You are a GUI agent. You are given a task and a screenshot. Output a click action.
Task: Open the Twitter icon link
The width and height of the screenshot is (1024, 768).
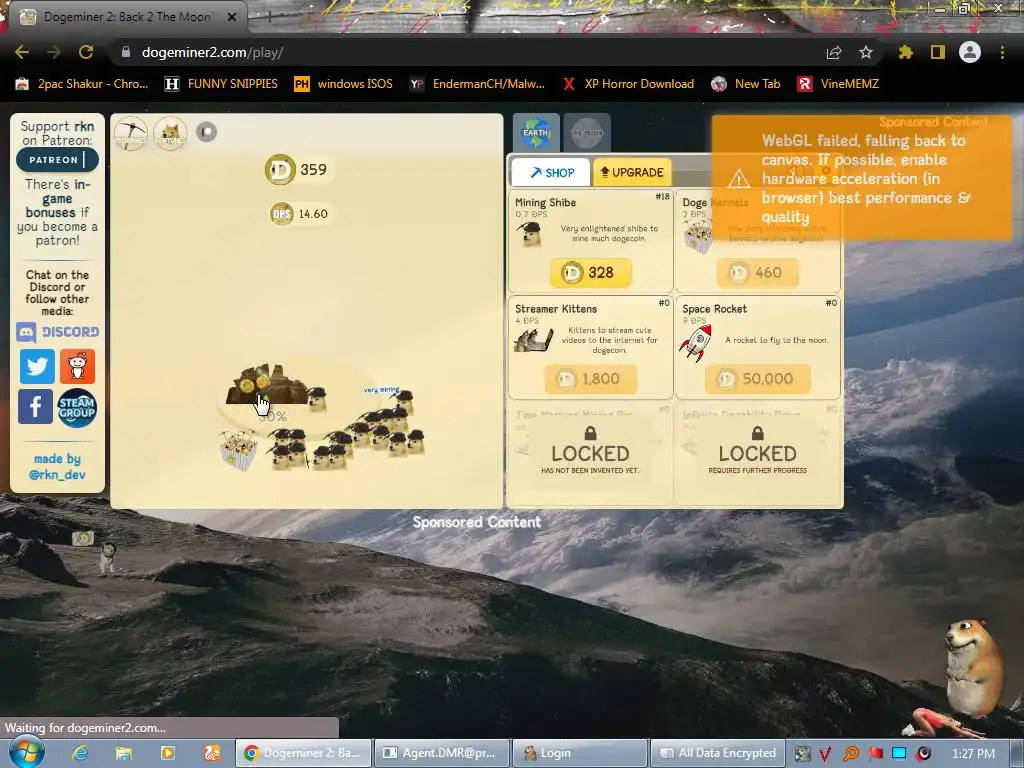(37, 366)
